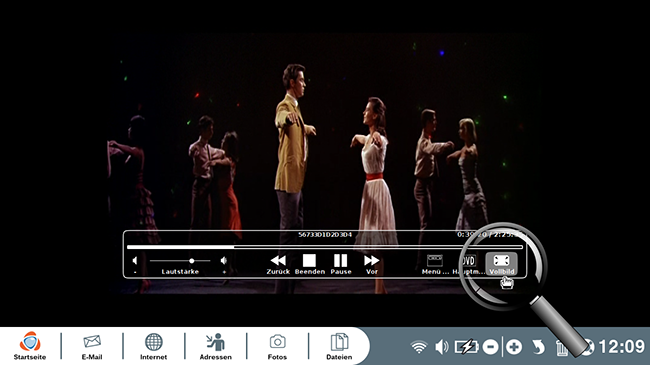Pause the movie

[x=341, y=264]
